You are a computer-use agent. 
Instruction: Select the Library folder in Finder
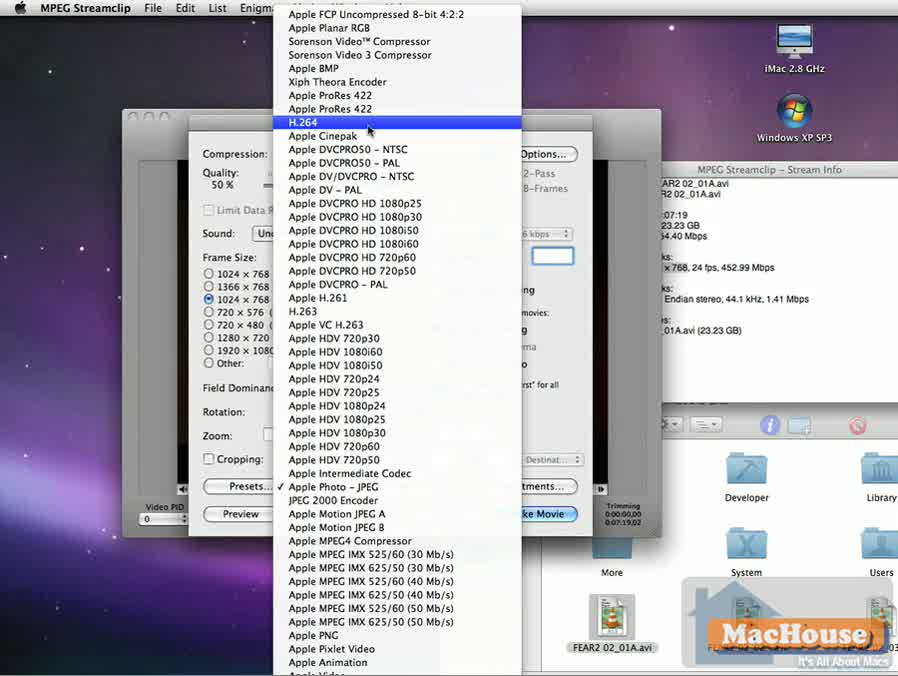coord(881,469)
